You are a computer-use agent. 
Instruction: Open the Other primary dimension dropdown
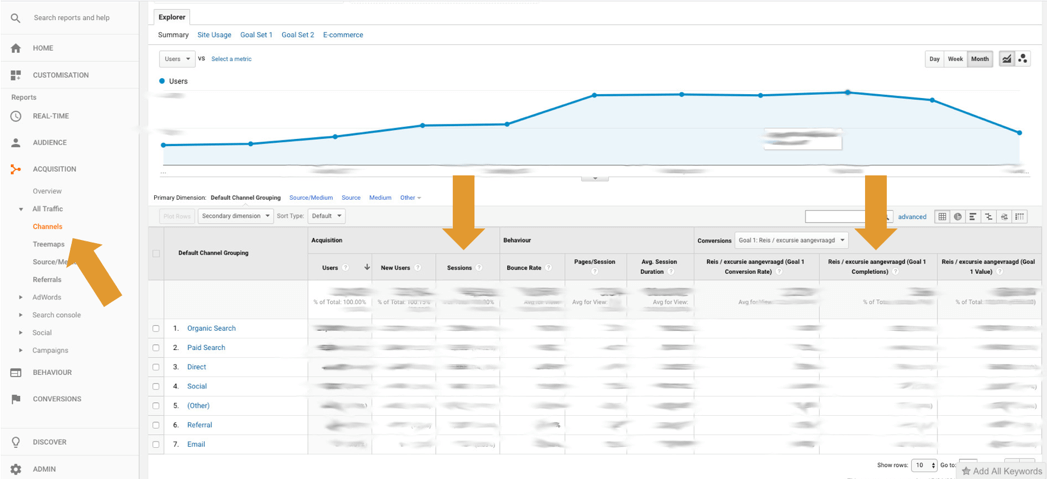coord(411,198)
